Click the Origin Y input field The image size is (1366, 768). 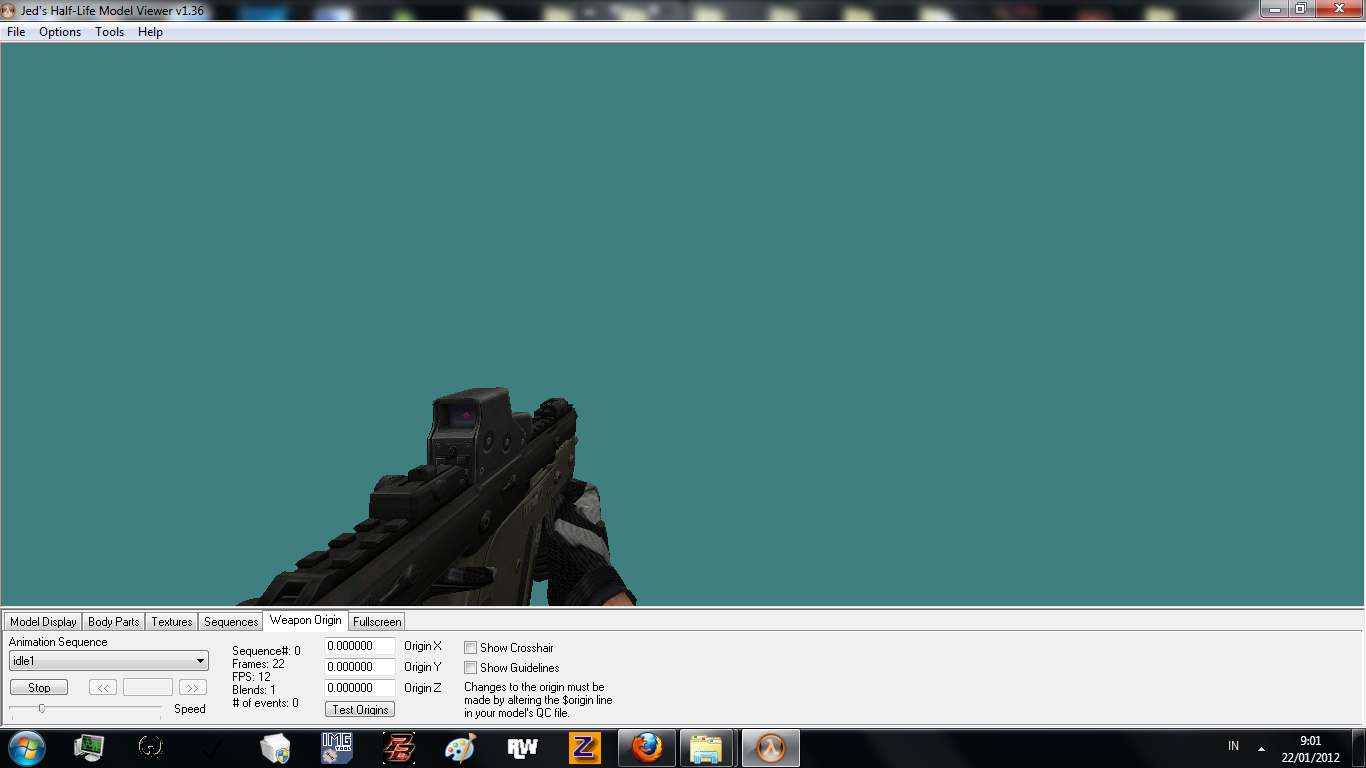[360, 667]
